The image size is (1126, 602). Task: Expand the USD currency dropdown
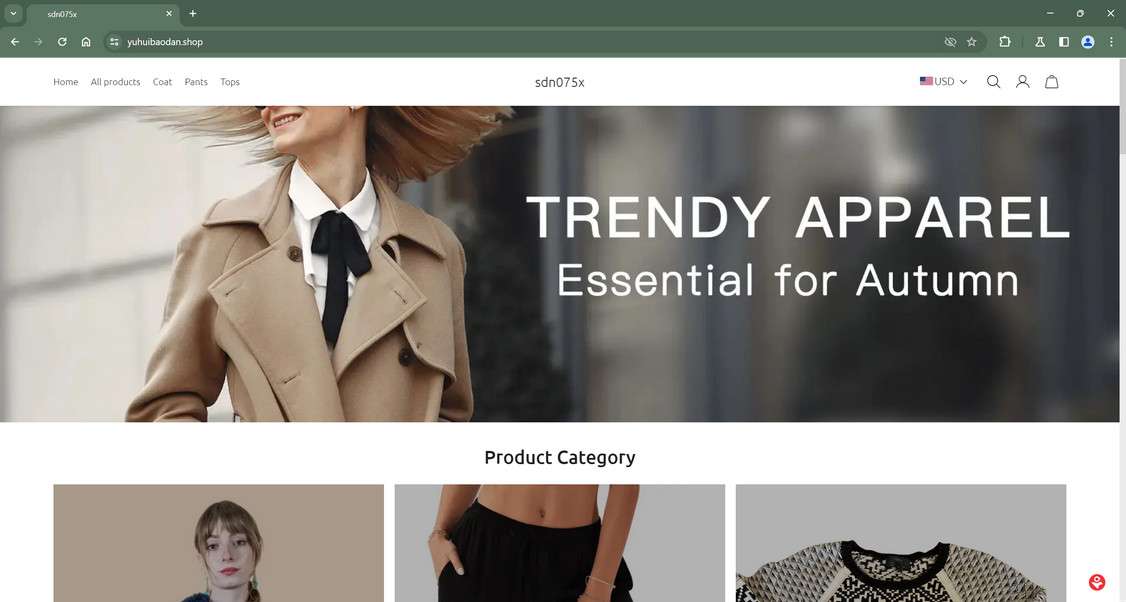tap(943, 82)
